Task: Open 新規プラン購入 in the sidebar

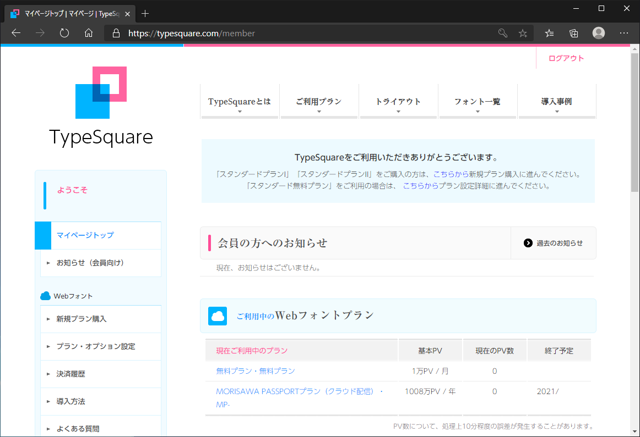Action: (101, 319)
